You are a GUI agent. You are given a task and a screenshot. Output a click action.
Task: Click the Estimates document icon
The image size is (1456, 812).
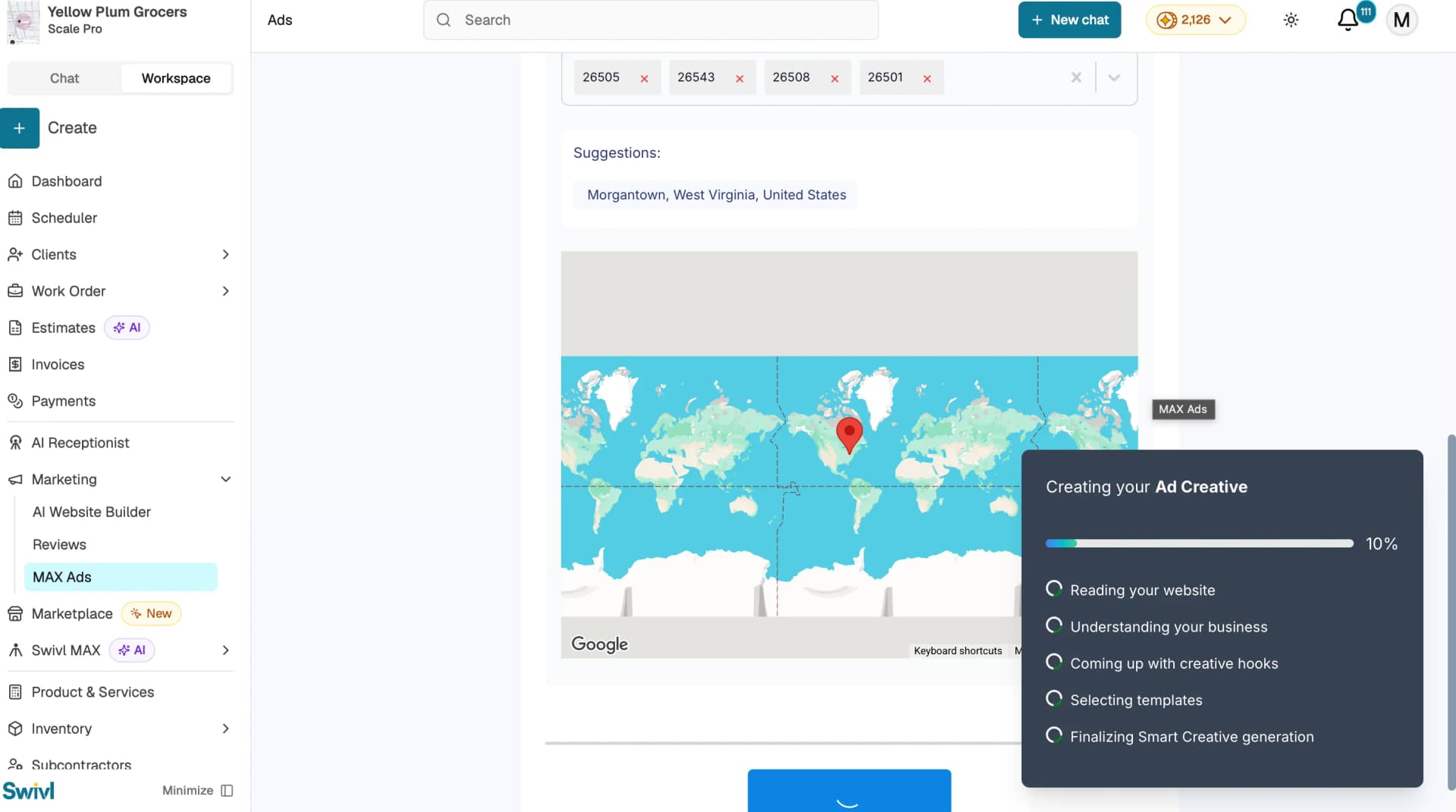tap(15, 328)
